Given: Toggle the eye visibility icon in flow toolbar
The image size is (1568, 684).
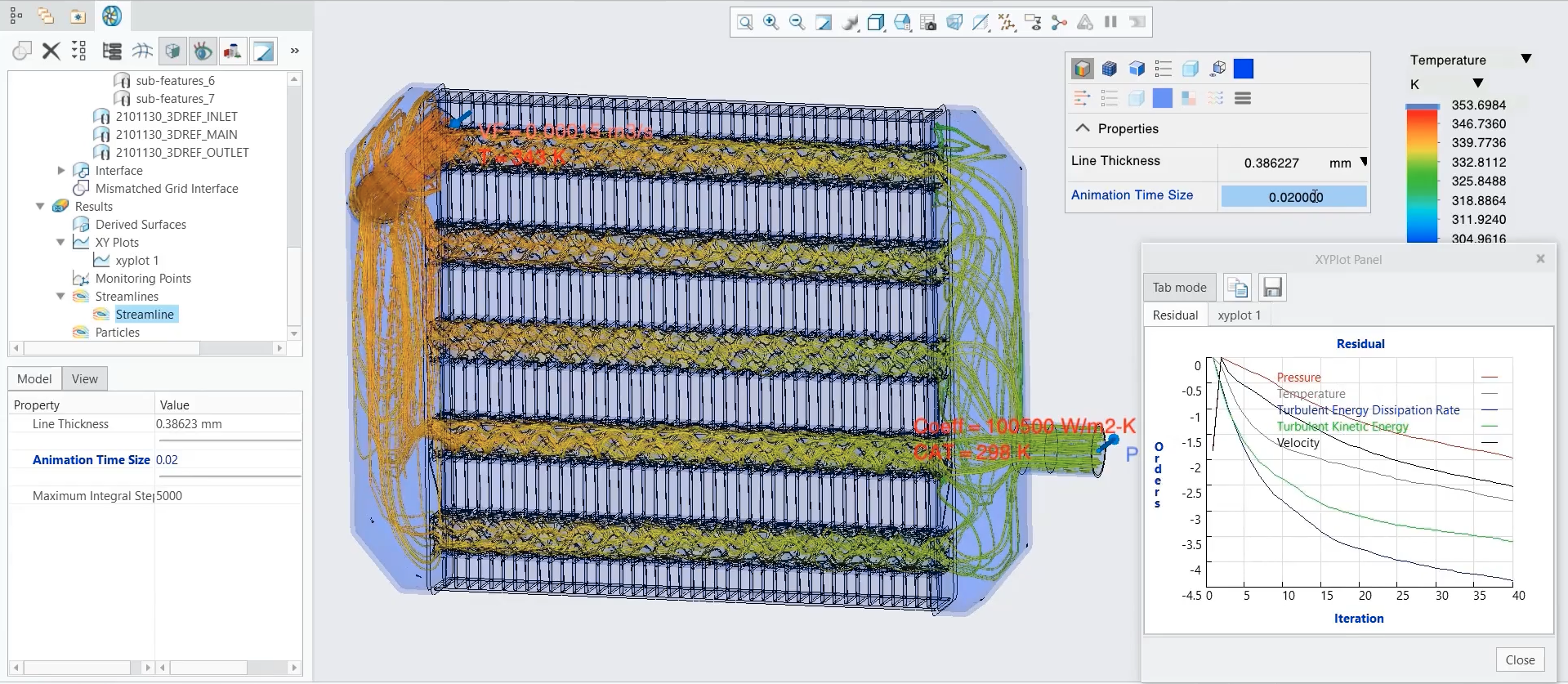Looking at the screenshot, I should (203, 51).
